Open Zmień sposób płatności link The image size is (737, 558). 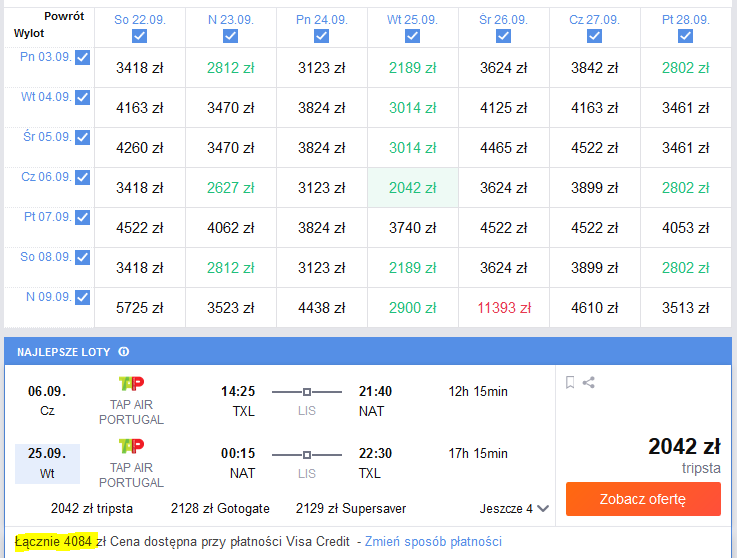pos(433,542)
